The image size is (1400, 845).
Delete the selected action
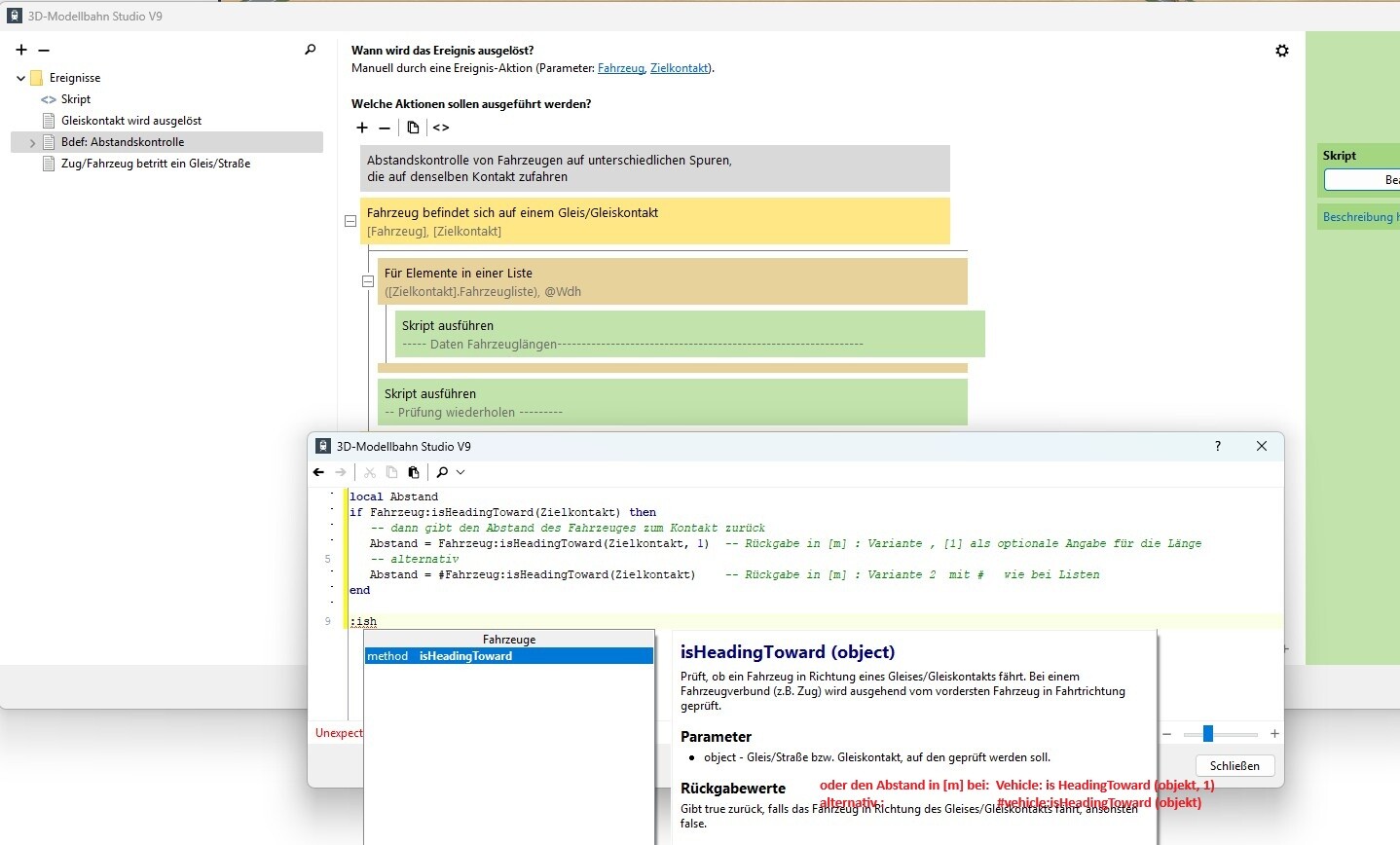point(385,128)
